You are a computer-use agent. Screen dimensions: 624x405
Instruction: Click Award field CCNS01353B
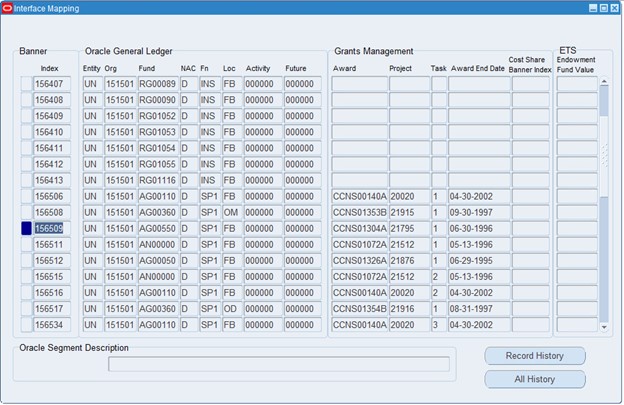pyautogui.click(x=358, y=213)
